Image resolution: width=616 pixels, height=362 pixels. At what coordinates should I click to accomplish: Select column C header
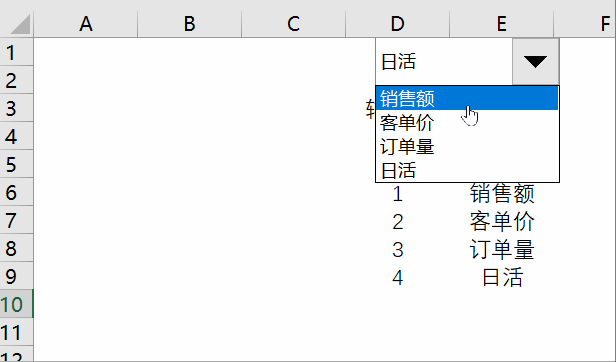coord(293,24)
